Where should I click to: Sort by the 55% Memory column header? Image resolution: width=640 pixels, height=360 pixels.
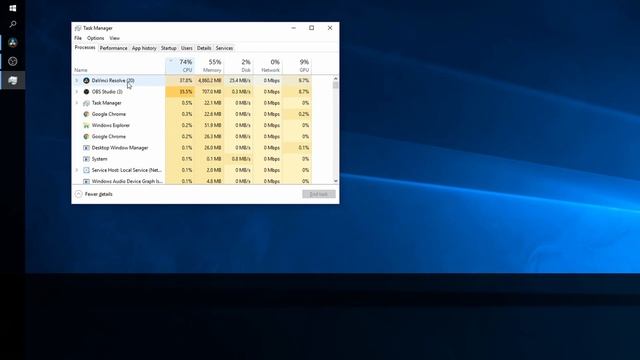coord(209,66)
